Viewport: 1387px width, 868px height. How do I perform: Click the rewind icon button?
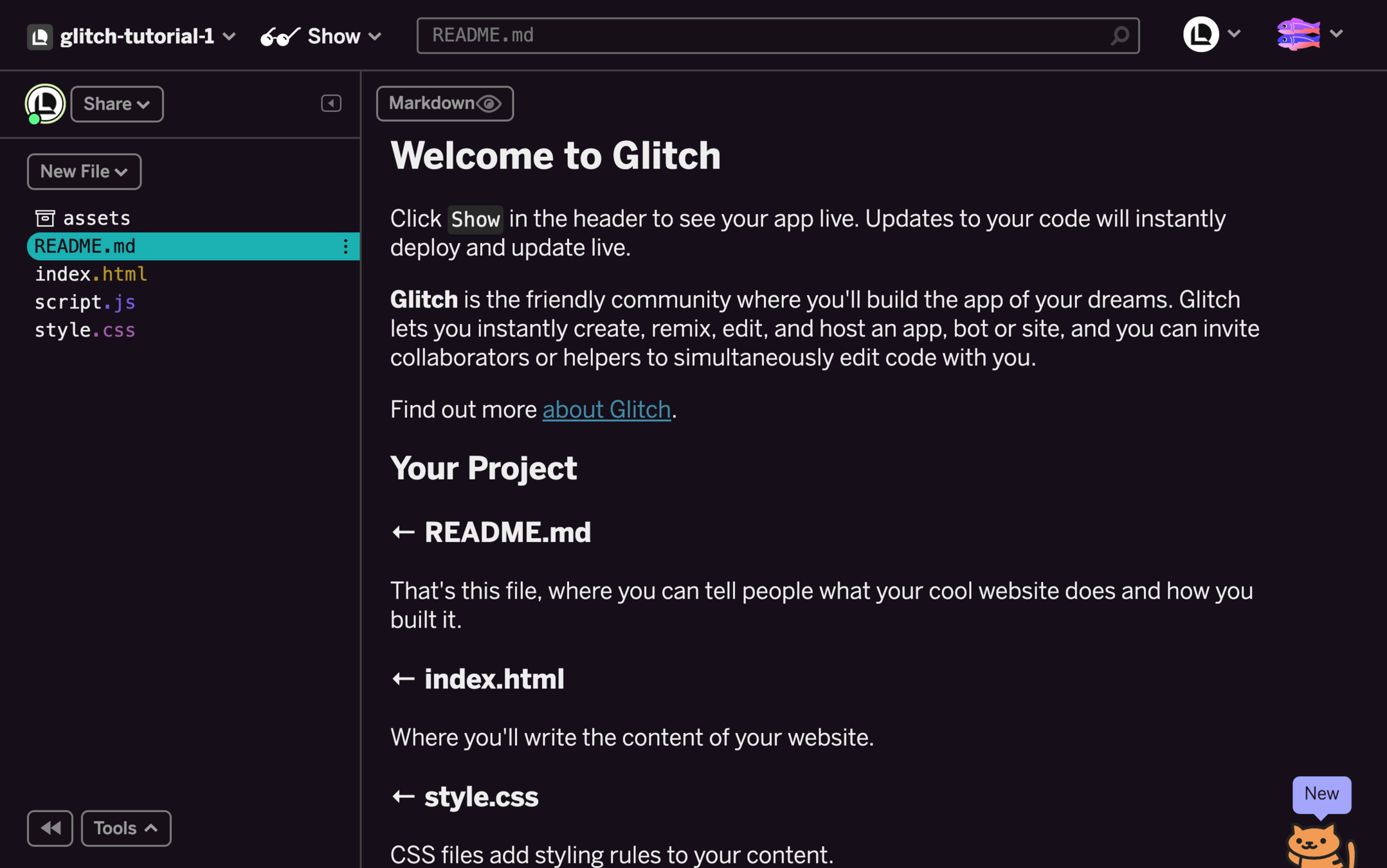[x=50, y=828]
